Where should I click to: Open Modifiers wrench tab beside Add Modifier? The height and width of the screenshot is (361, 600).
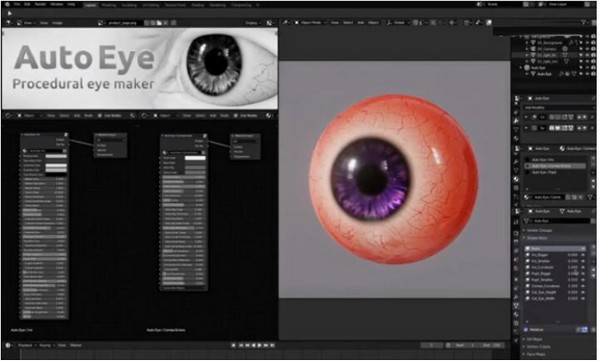pos(517,120)
